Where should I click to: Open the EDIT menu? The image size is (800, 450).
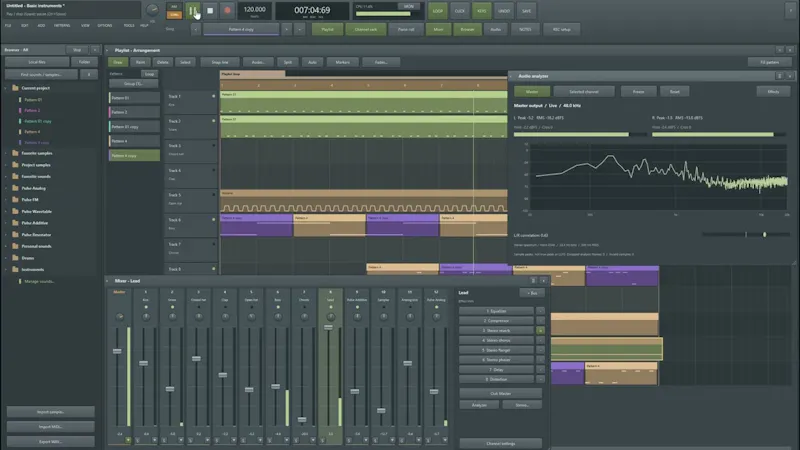[24, 26]
